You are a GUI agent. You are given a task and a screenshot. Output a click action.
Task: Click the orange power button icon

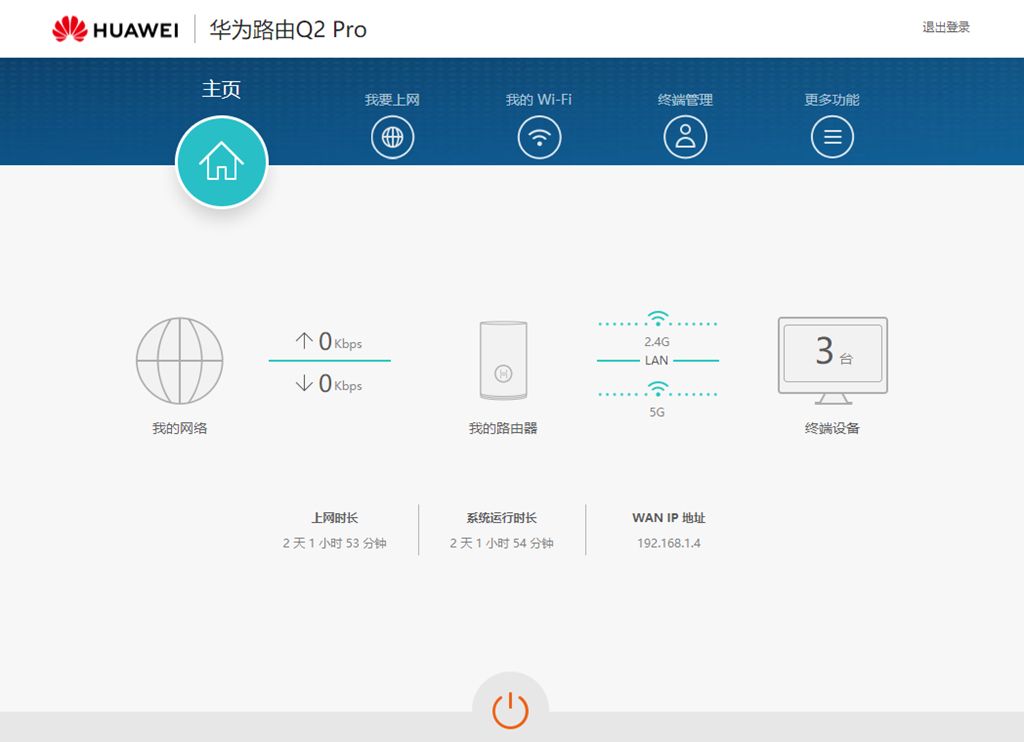[510, 710]
